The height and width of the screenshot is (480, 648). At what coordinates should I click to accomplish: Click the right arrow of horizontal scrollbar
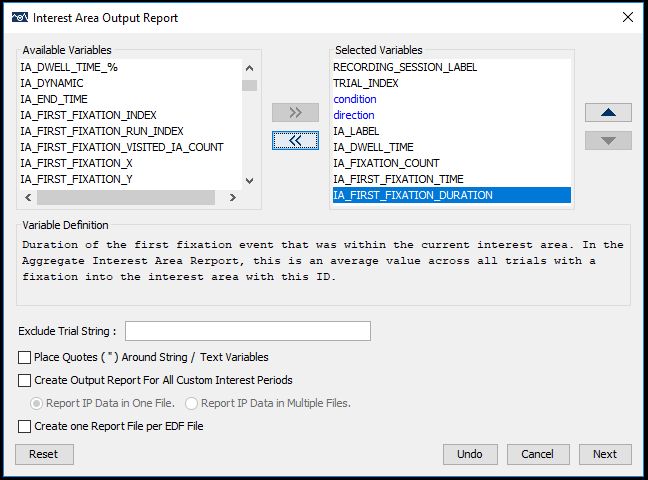[233, 198]
